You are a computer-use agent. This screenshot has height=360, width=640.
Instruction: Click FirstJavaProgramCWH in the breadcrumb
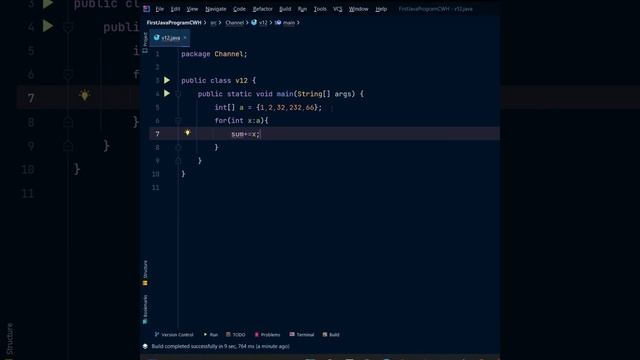174,23
